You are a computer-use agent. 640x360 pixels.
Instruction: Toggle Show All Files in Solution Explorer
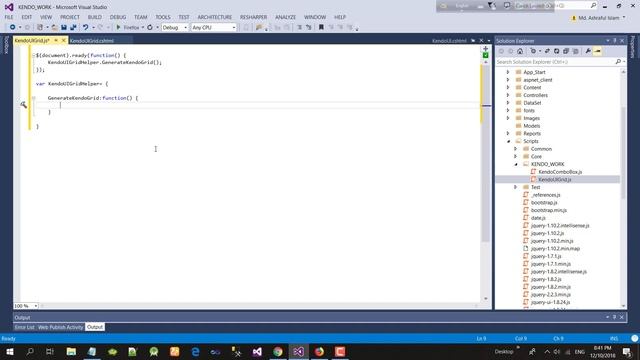576,51
